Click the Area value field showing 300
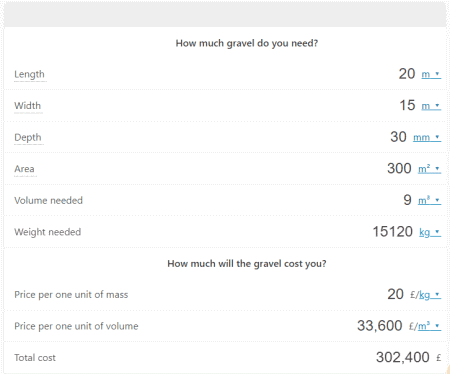 click(x=399, y=168)
